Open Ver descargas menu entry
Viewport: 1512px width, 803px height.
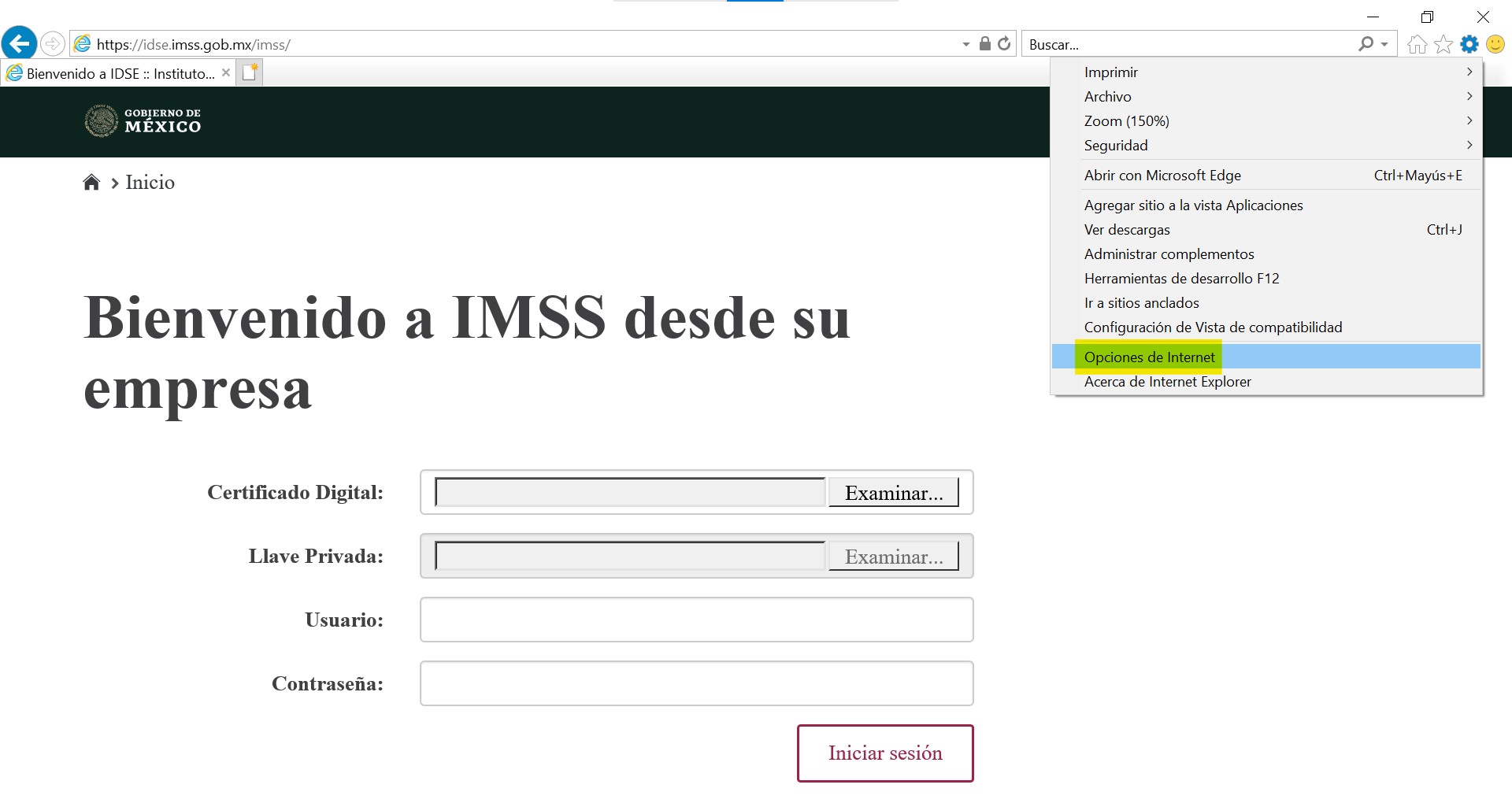pyautogui.click(x=1266, y=229)
